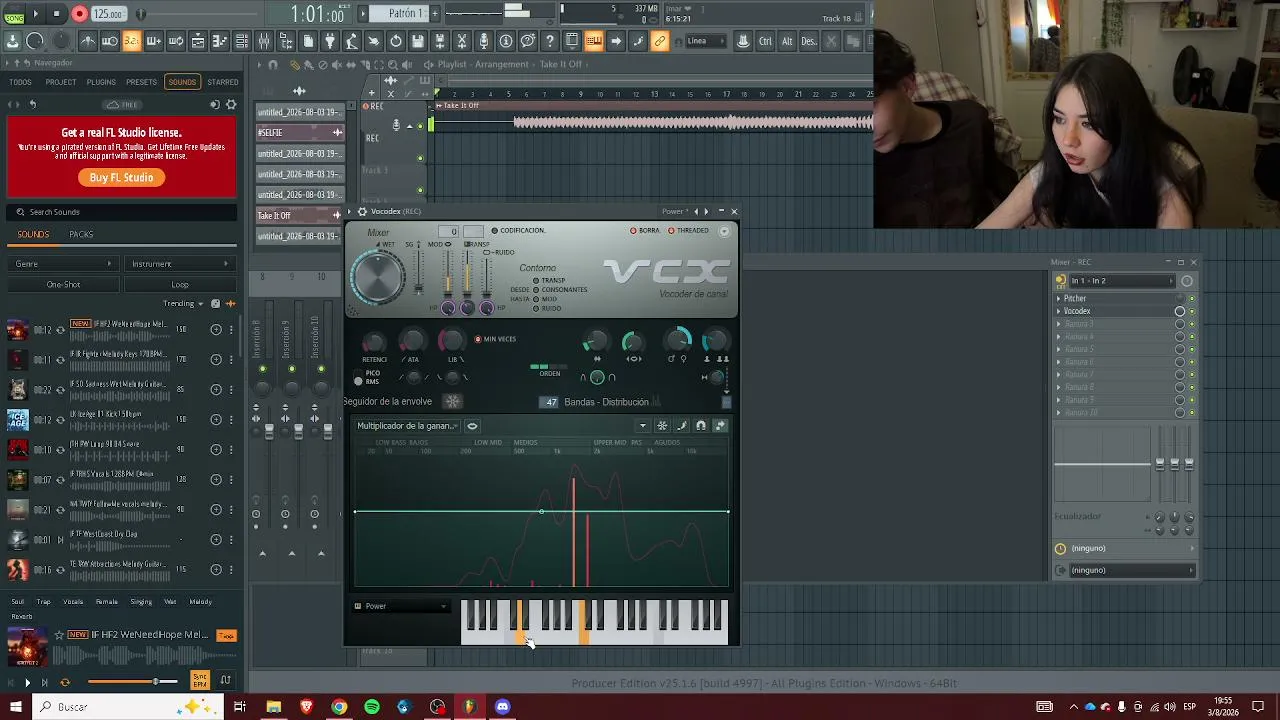This screenshot has width=1280, height=720.
Task: Click the Buy FL Studio button
Action: [122, 178]
